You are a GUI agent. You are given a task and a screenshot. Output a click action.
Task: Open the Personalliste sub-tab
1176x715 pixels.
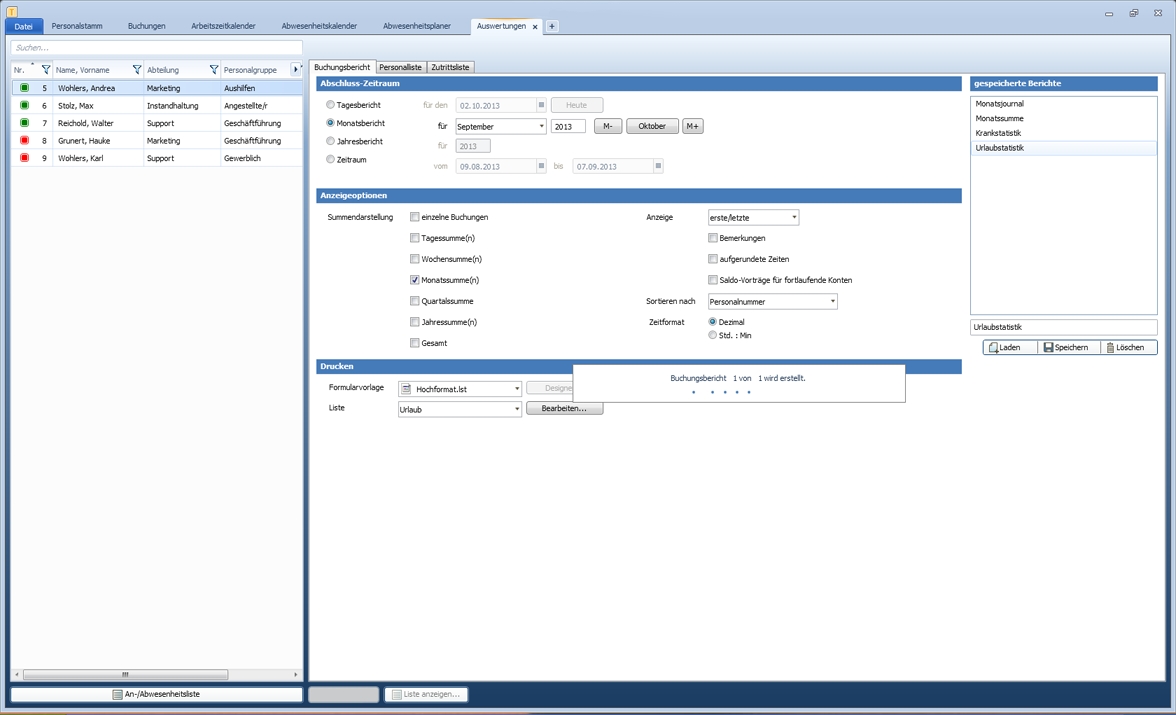pyautogui.click(x=400, y=68)
